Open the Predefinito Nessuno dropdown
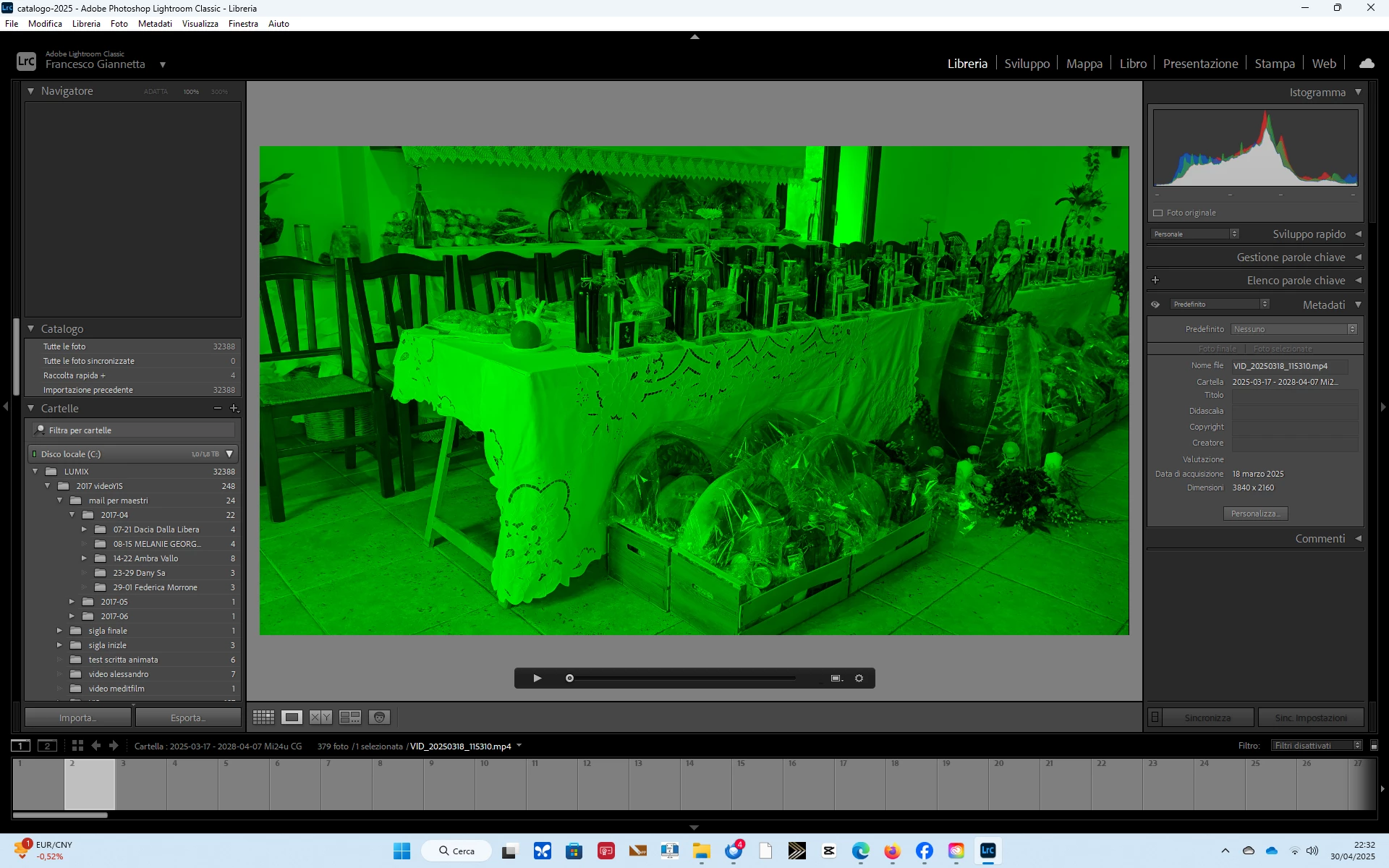The image size is (1389, 868). [x=1294, y=329]
